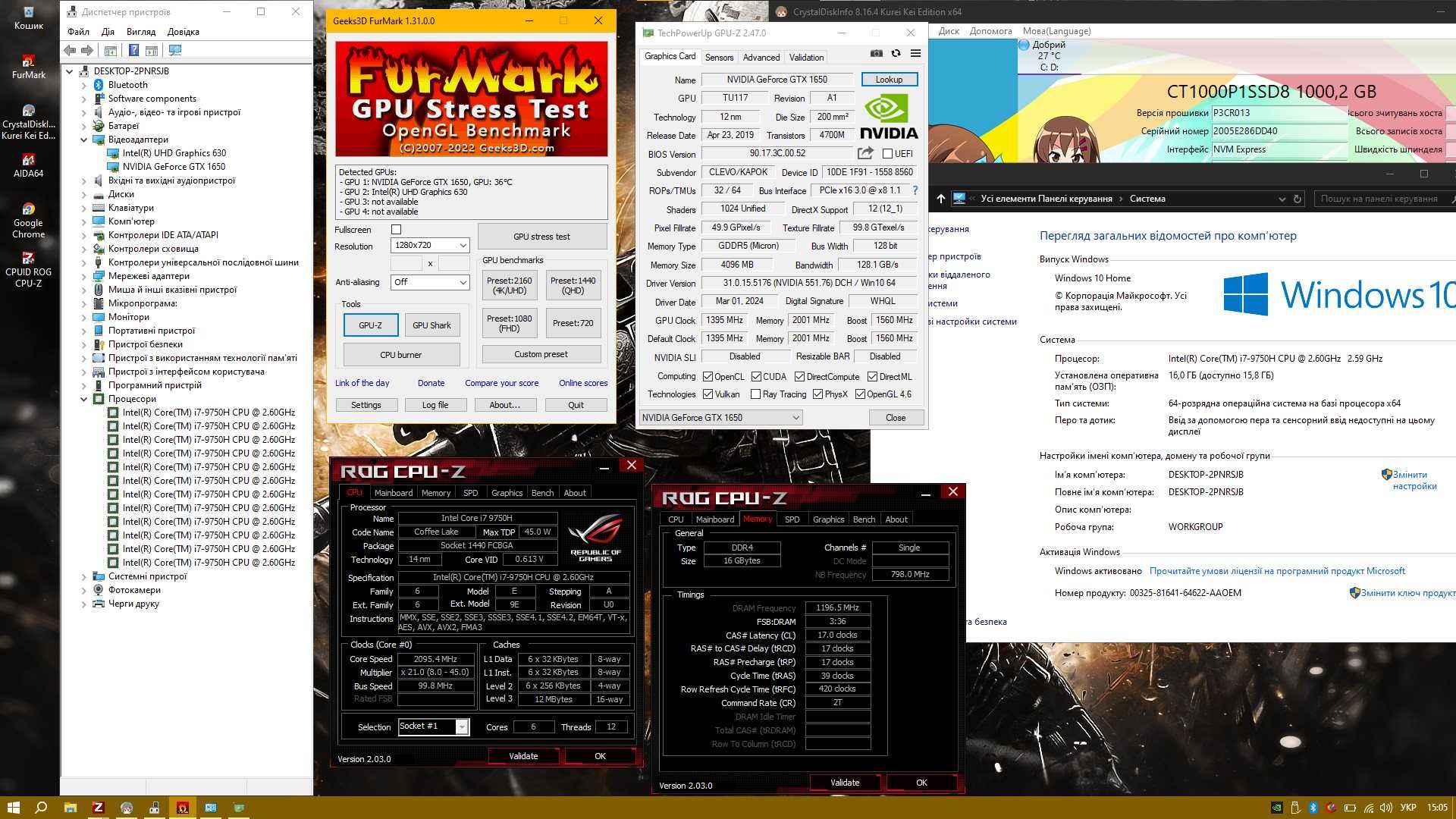Open the Google Chrome desktop shortcut
Image resolution: width=1456 pixels, height=819 pixels.
pyautogui.click(x=28, y=220)
